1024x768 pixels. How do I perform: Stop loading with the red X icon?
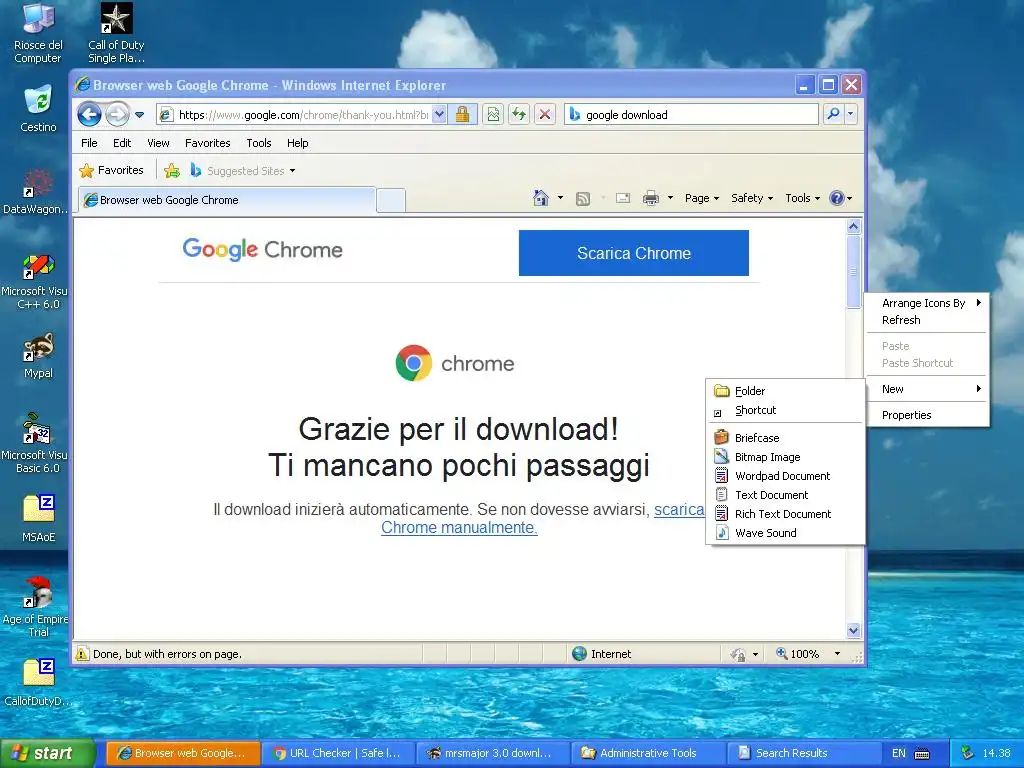coord(545,115)
